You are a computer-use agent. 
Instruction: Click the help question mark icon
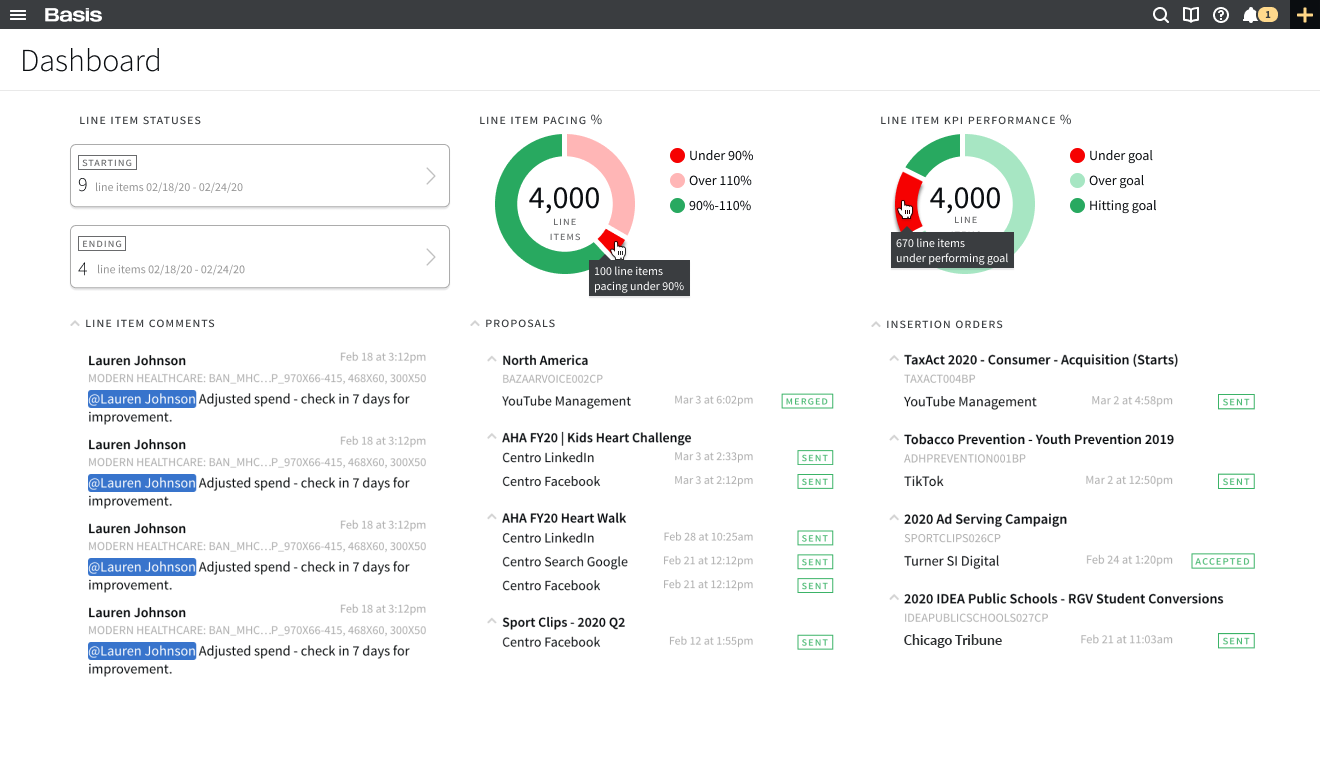click(x=1221, y=15)
